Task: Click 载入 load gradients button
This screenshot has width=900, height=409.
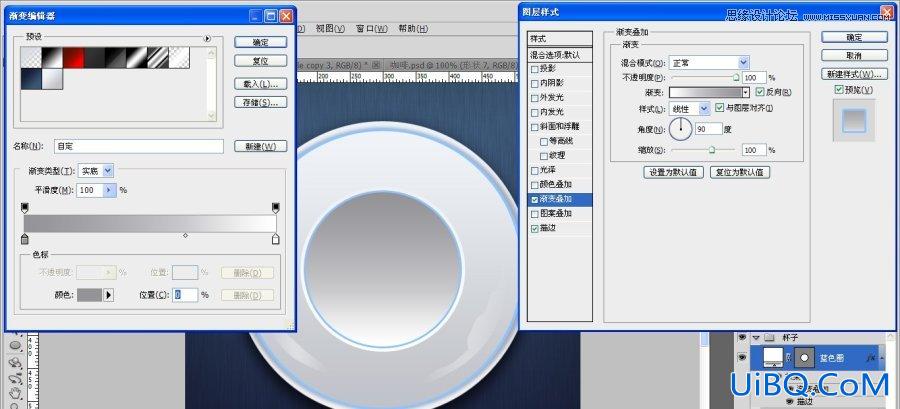Action: coord(261,84)
